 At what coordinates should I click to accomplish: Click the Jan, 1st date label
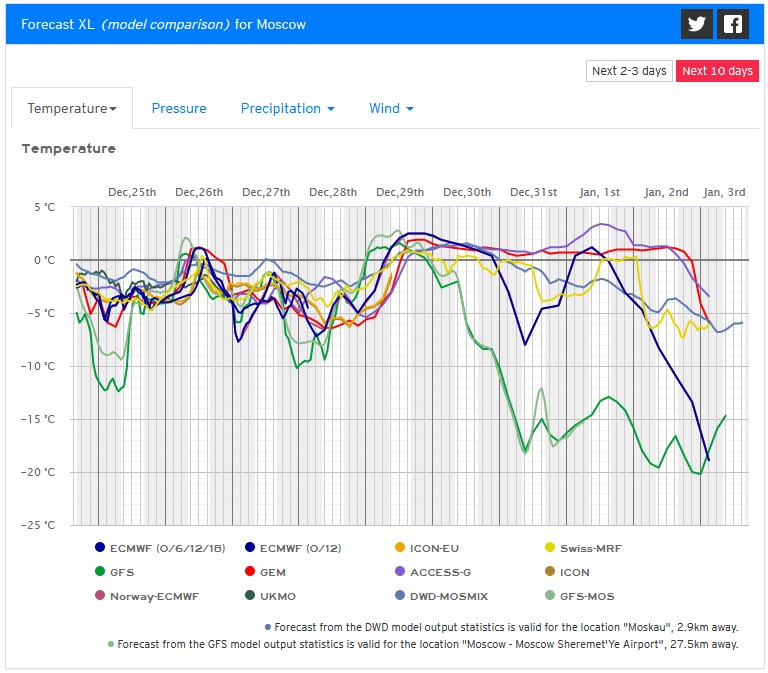point(600,192)
